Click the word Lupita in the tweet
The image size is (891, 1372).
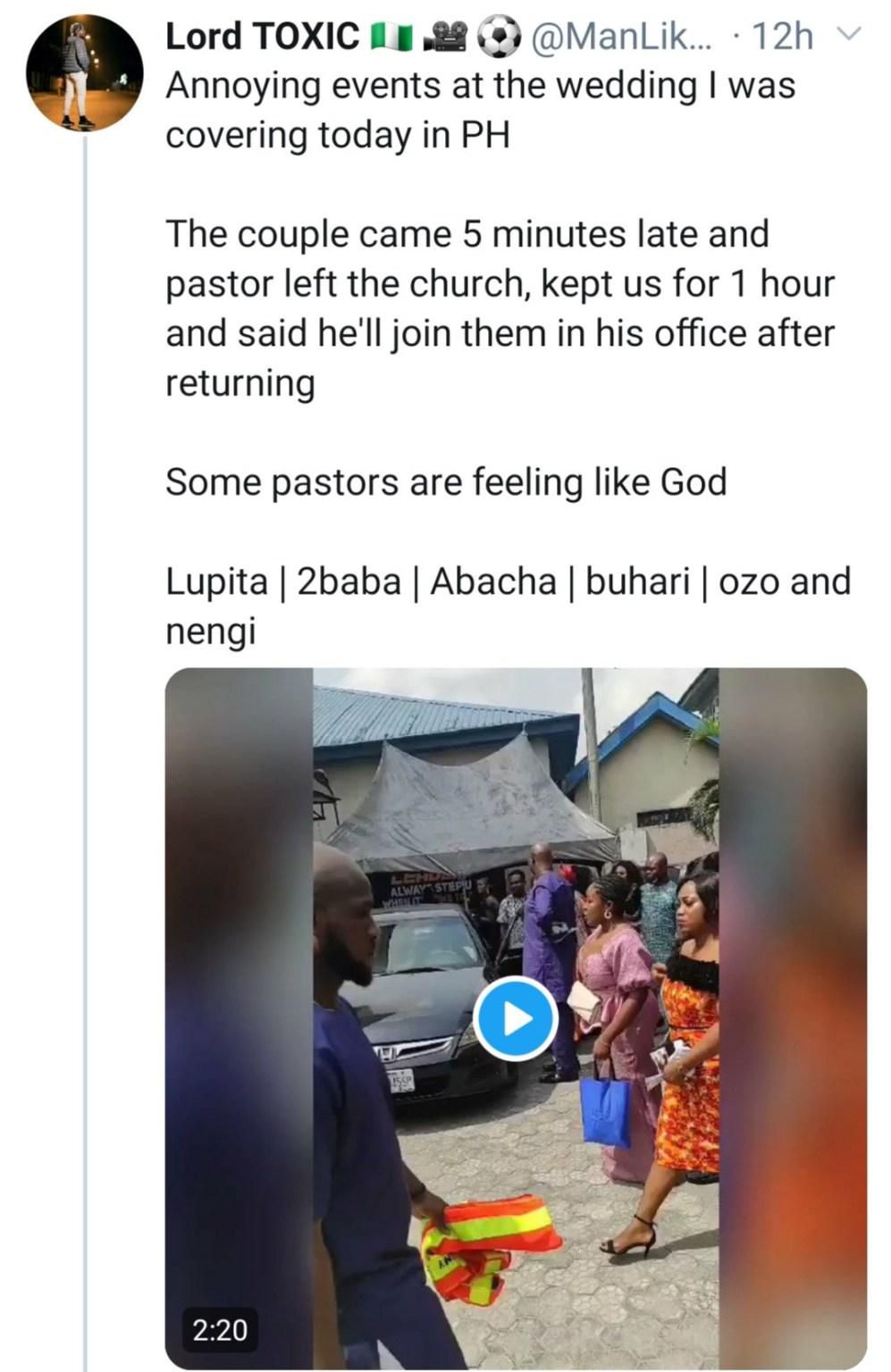[x=216, y=581]
